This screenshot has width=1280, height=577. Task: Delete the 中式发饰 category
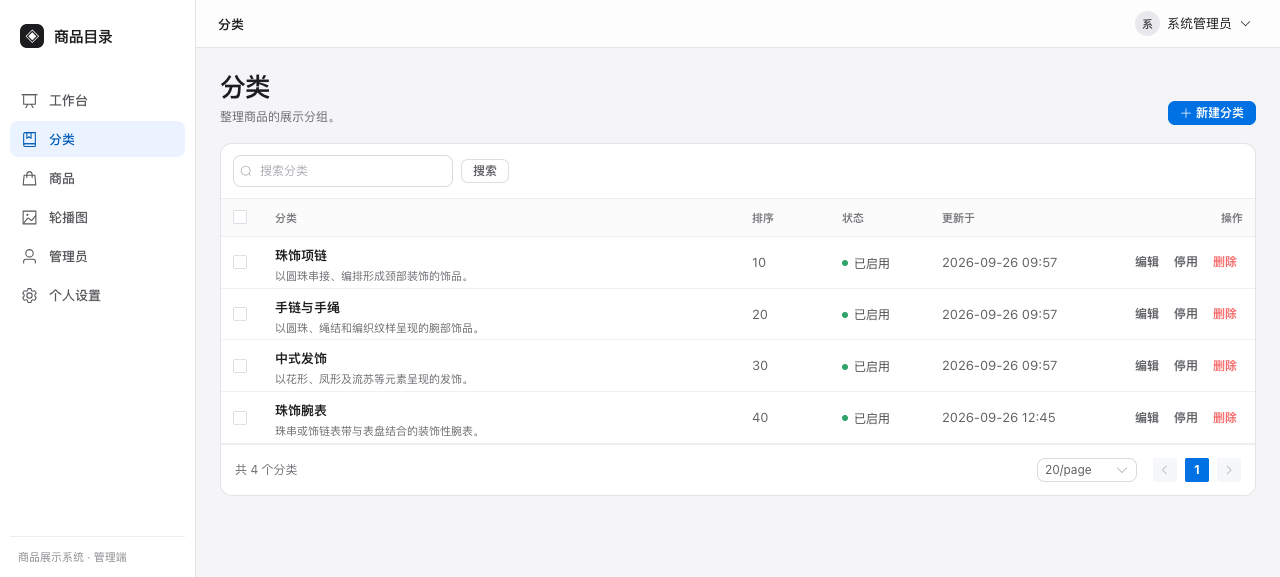1225,366
